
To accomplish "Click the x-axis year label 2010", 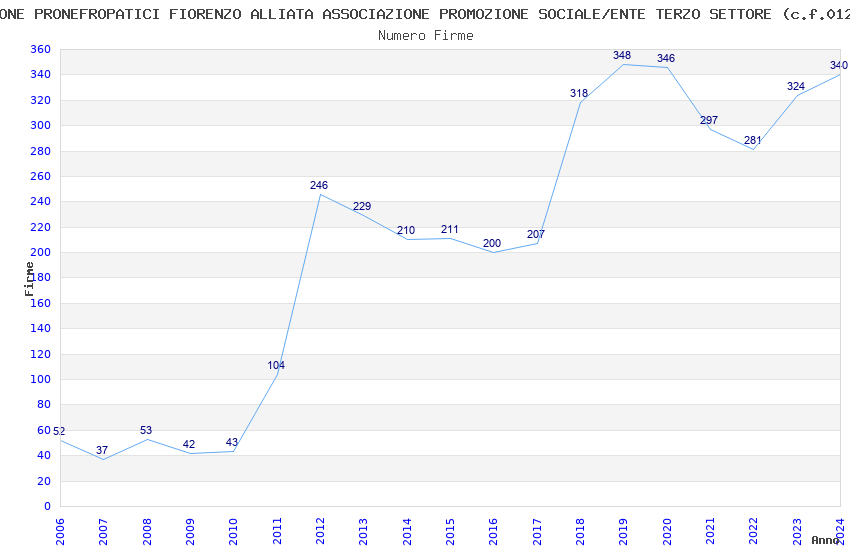I will pyautogui.click(x=234, y=532).
